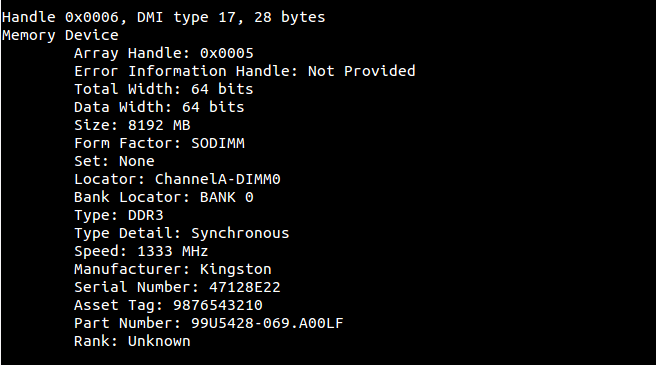Click the Type Detail value Synchronous
The image size is (656, 365).
pyautogui.click(x=240, y=233)
